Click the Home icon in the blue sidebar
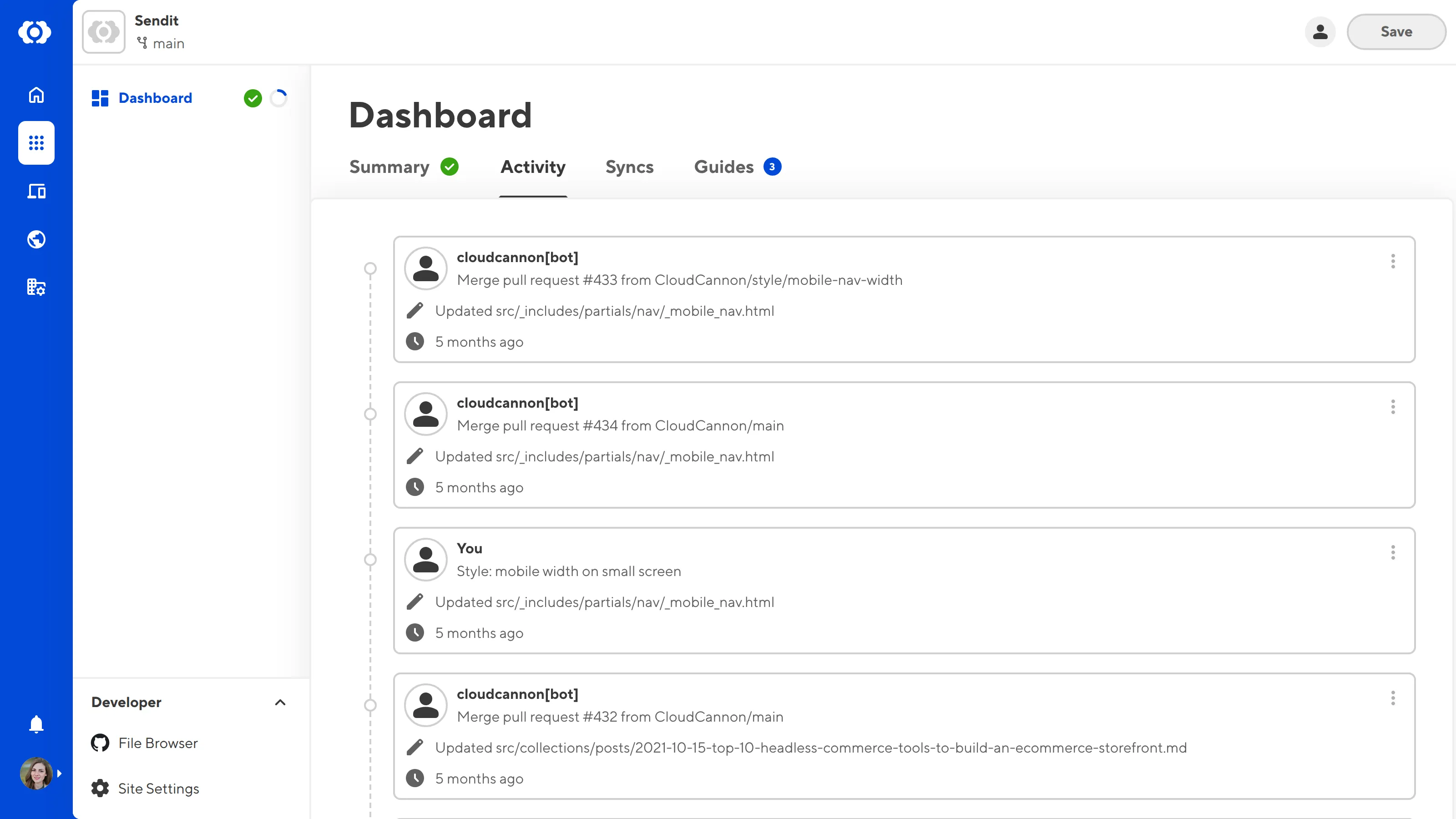The image size is (1456, 819). (35, 95)
